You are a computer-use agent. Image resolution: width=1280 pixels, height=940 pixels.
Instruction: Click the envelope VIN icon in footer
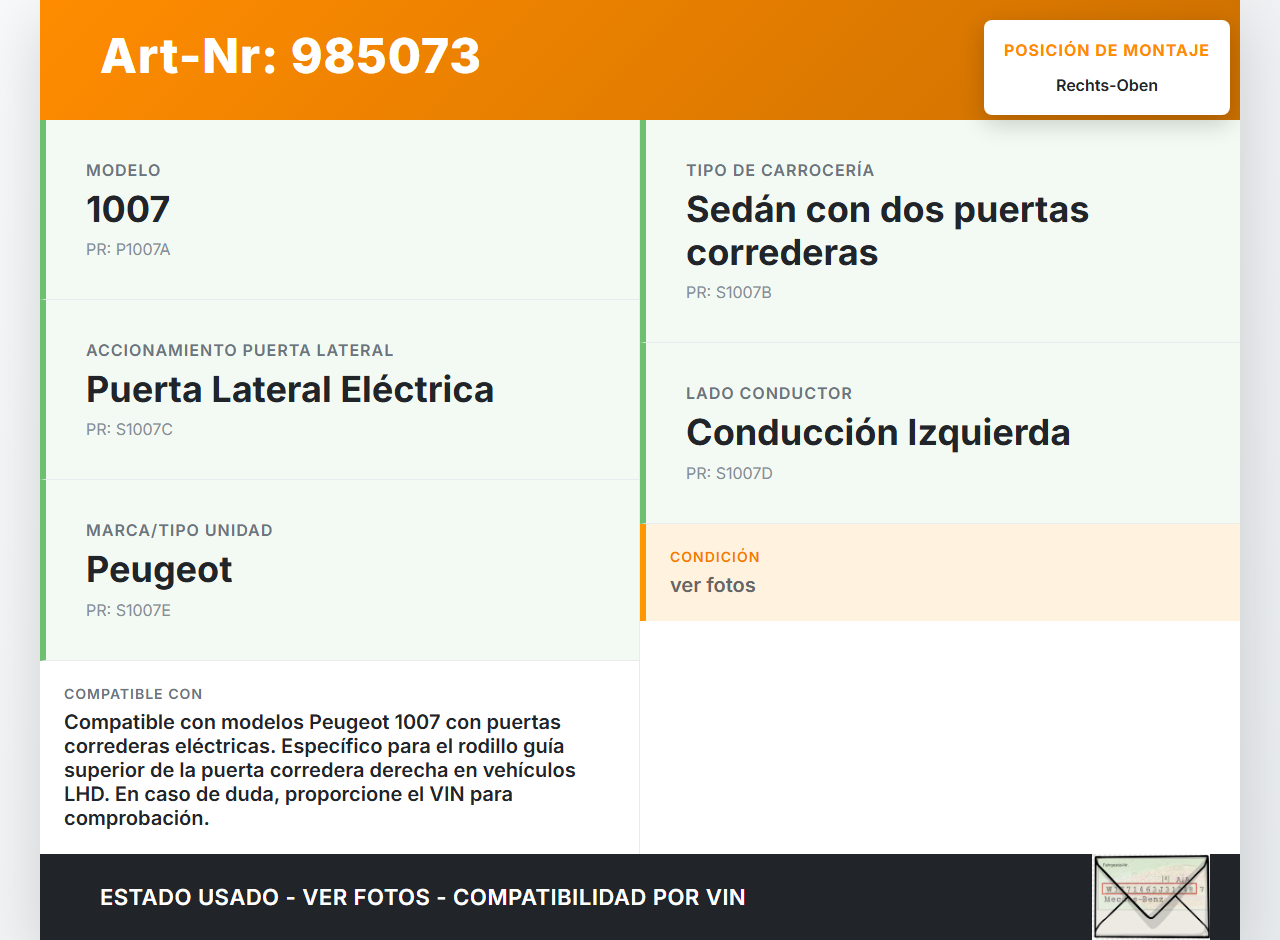point(1151,896)
